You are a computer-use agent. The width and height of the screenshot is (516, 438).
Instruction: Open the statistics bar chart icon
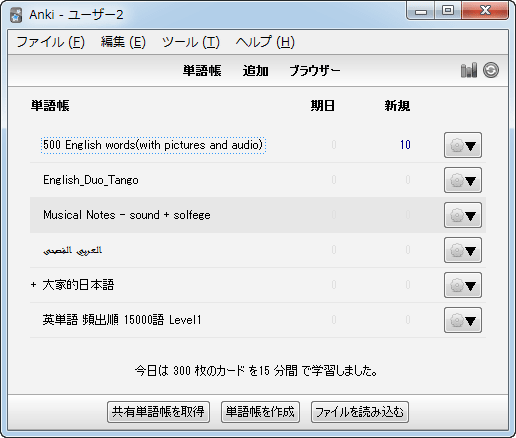click(469, 70)
